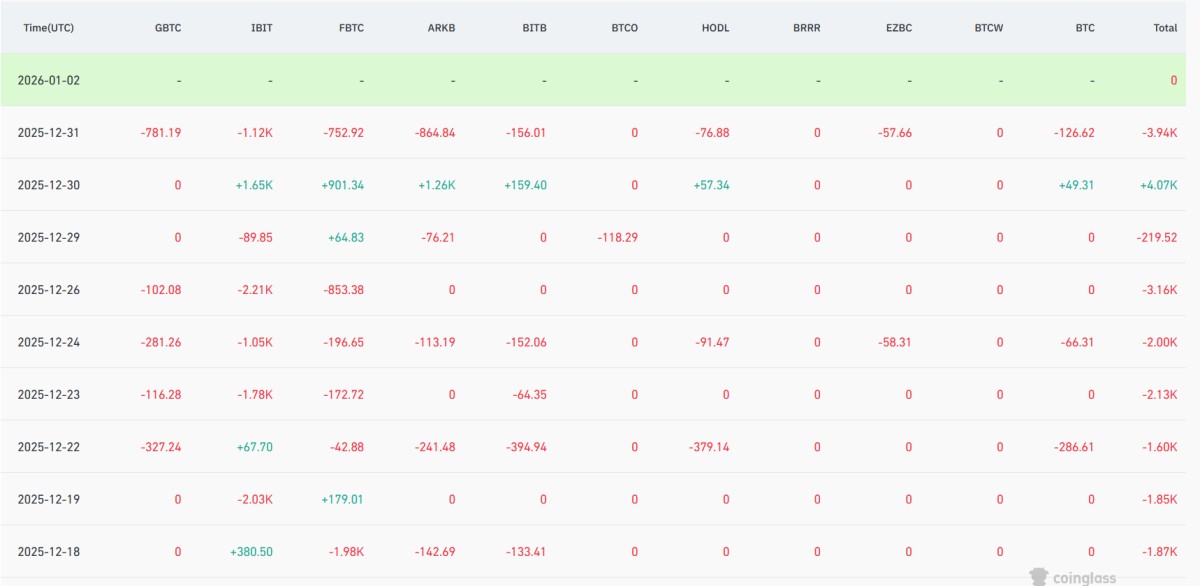Click the 2025-12-31 row date
The height and width of the screenshot is (586, 1200).
click(x=48, y=132)
